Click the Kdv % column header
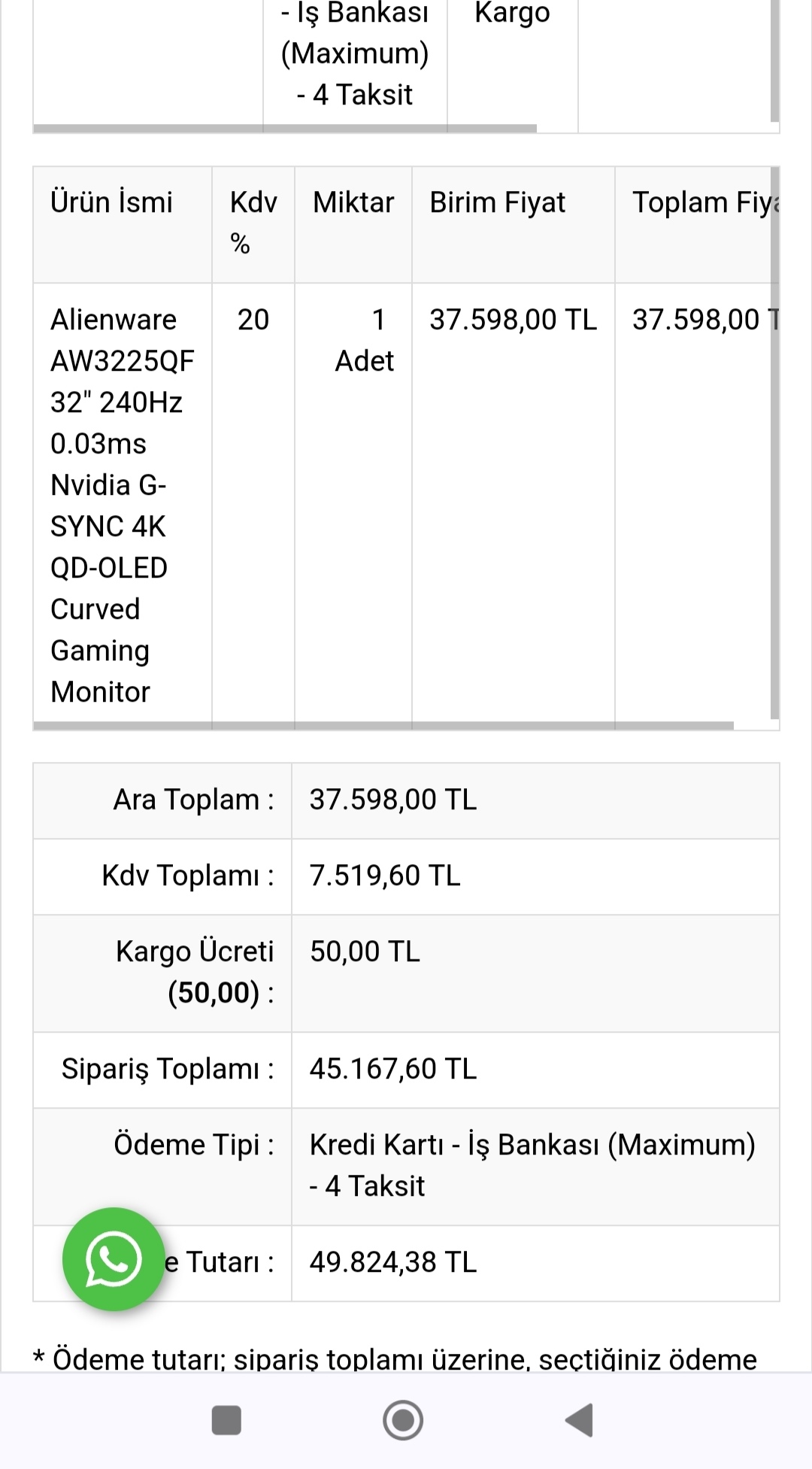Screen dimensions: 812x1469 click(x=253, y=223)
